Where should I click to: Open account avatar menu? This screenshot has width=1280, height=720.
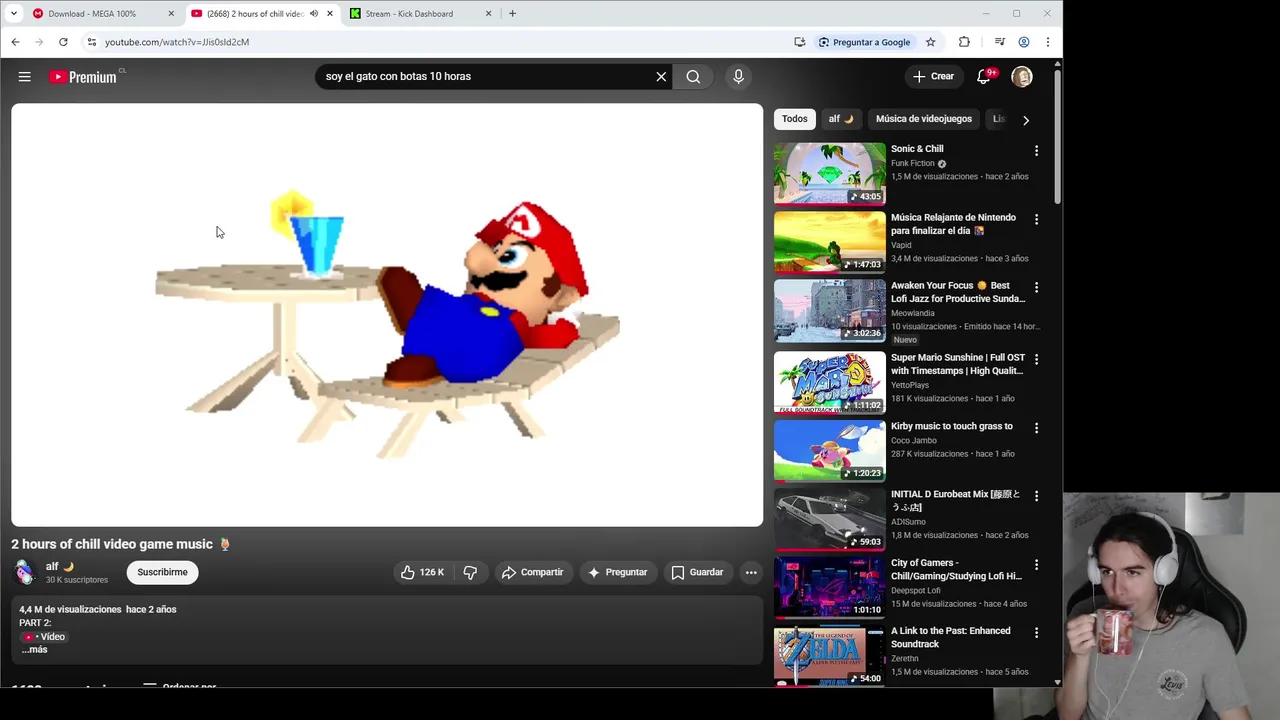(x=1021, y=76)
